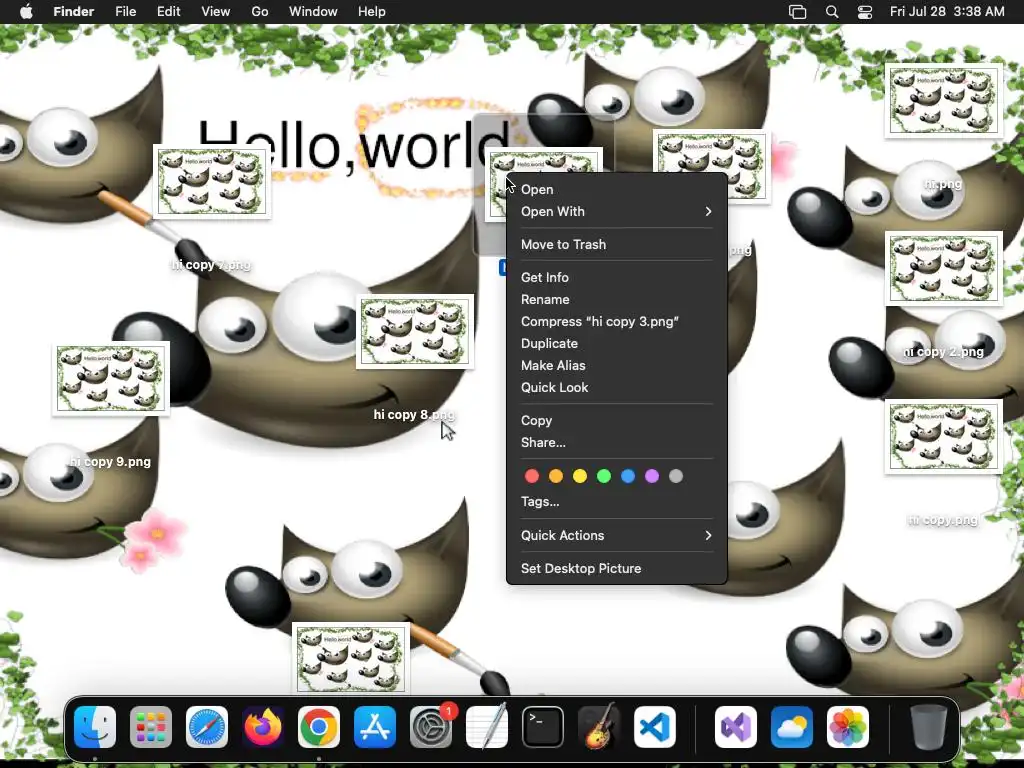Launch Firefox from the Dock

click(x=263, y=727)
